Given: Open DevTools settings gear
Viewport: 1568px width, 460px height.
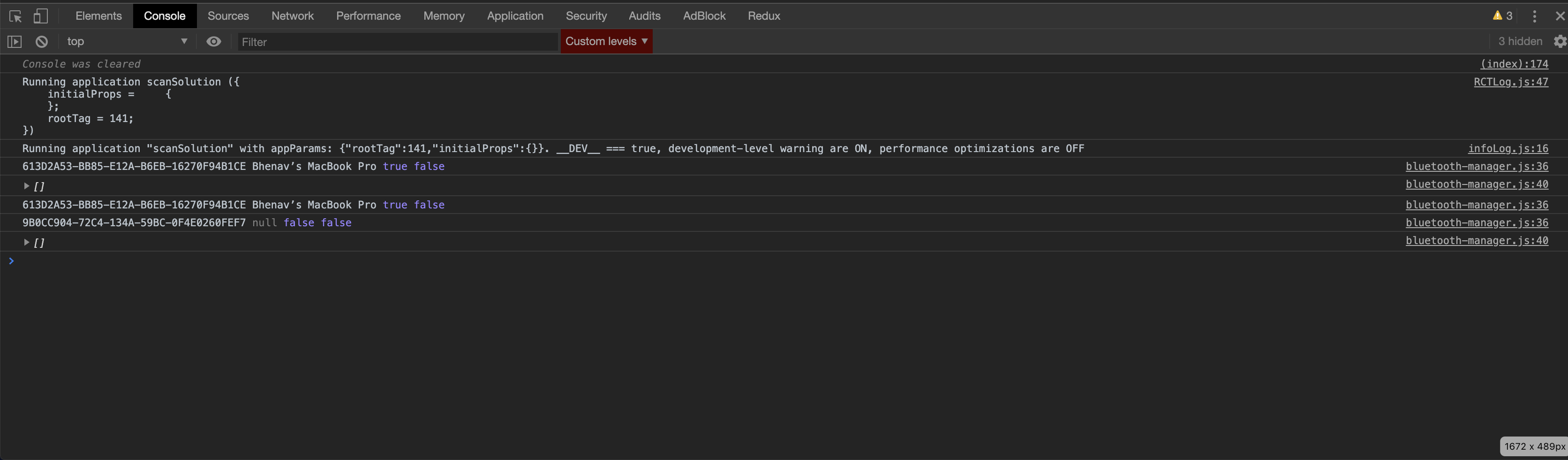Looking at the screenshot, I should pos(1560,41).
